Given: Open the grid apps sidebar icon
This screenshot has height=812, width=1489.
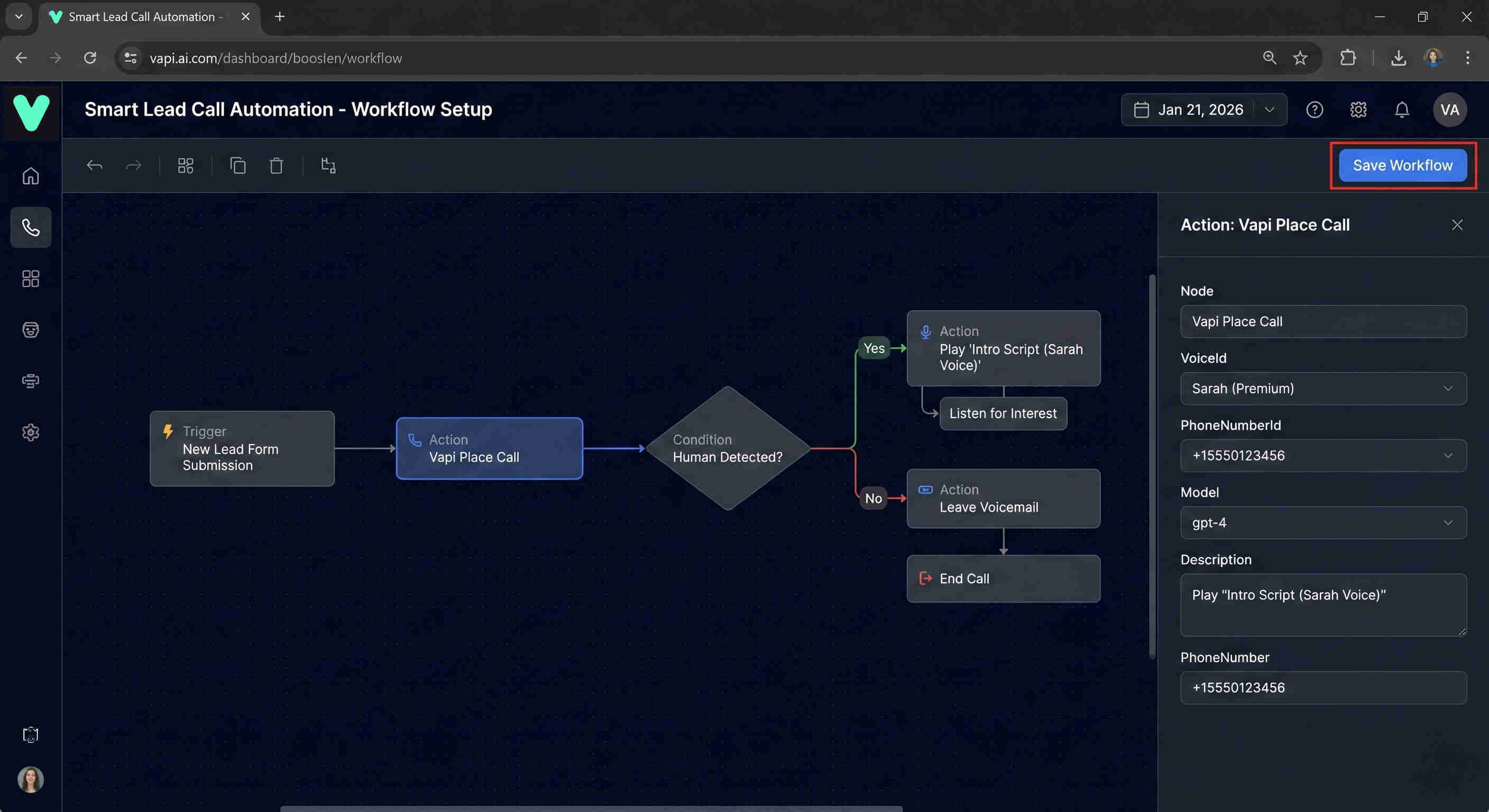Looking at the screenshot, I should 31,279.
